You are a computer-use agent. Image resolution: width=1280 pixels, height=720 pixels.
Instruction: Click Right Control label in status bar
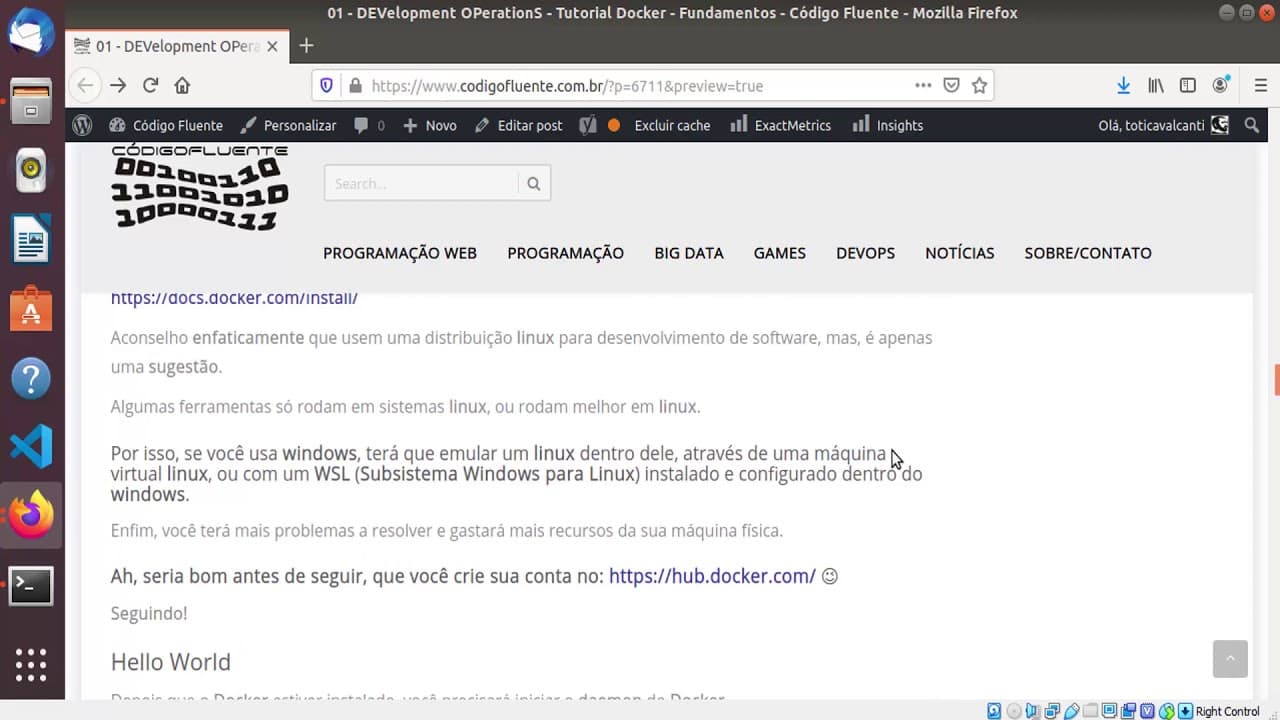tap(1227, 711)
